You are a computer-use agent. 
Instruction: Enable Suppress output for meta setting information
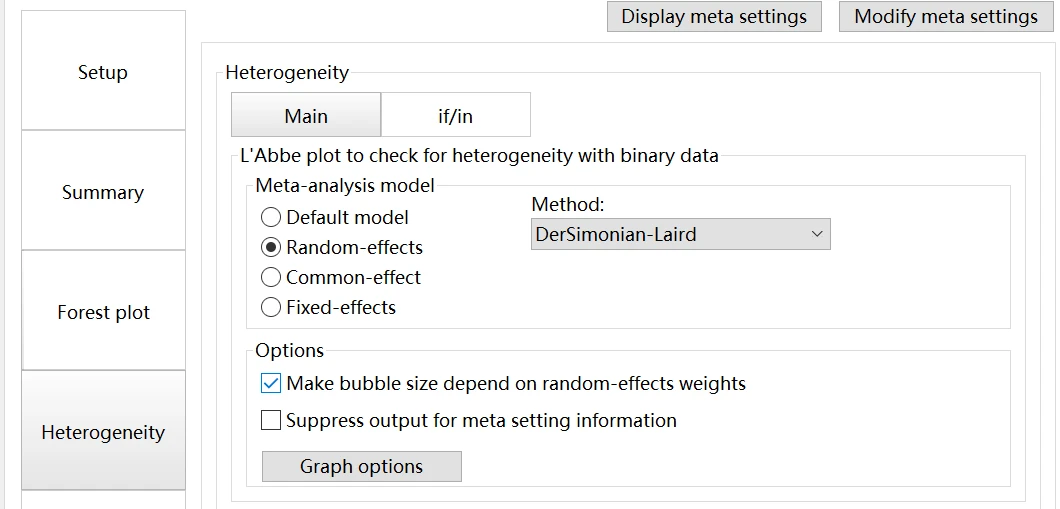coord(271,420)
